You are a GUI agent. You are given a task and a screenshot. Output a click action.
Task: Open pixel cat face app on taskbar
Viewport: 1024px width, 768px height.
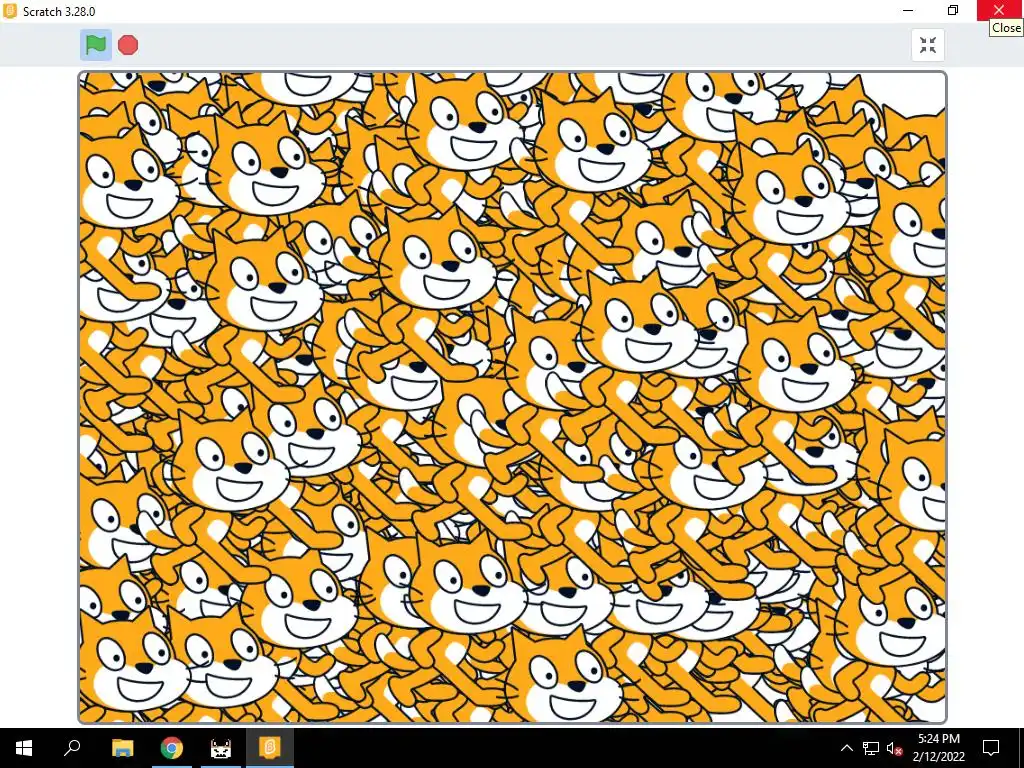[221, 748]
